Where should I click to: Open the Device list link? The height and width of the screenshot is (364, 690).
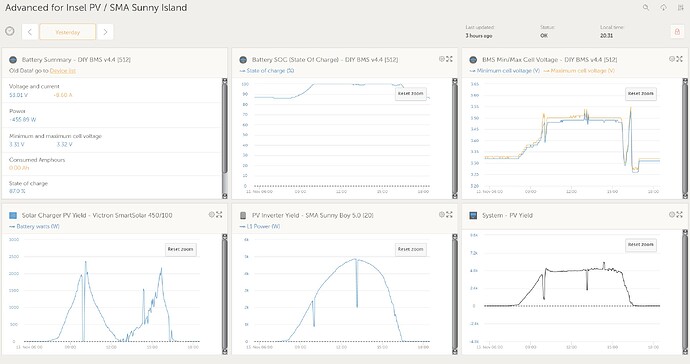(x=62, y=70)
